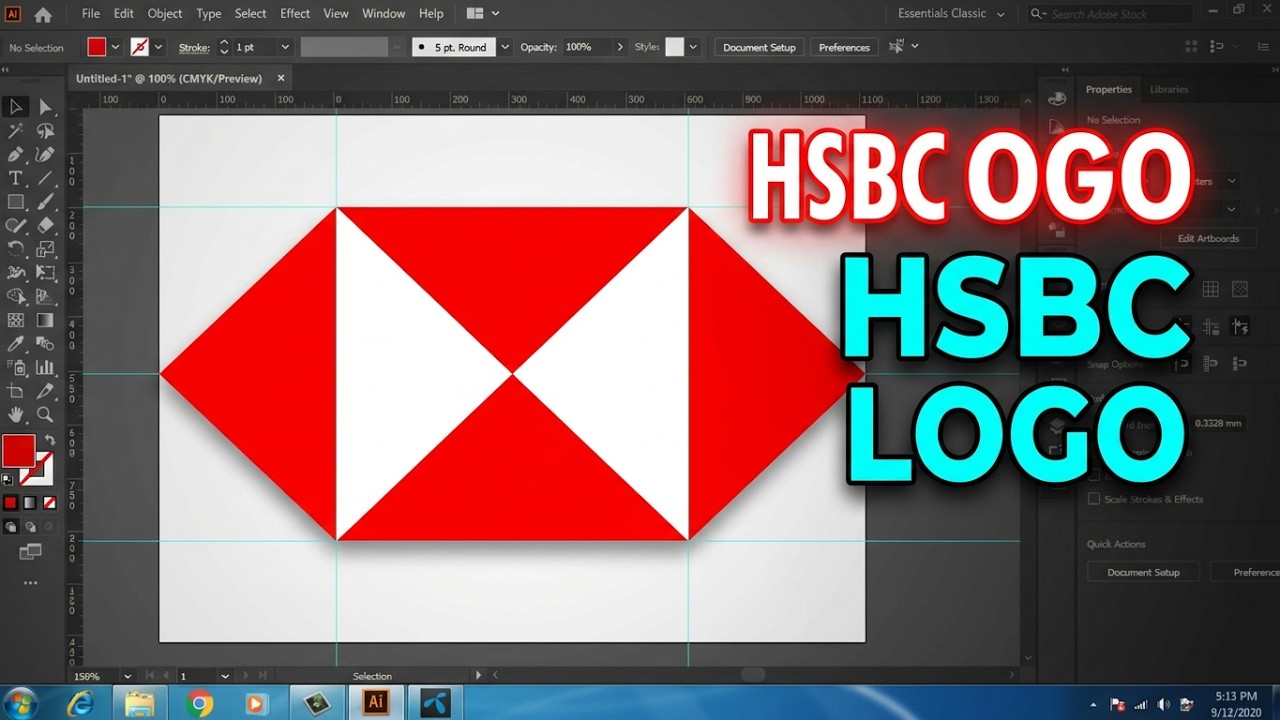Expand stroke weight 1 pt dropdown
The image size is (1280, 720).
click(285, 47)
